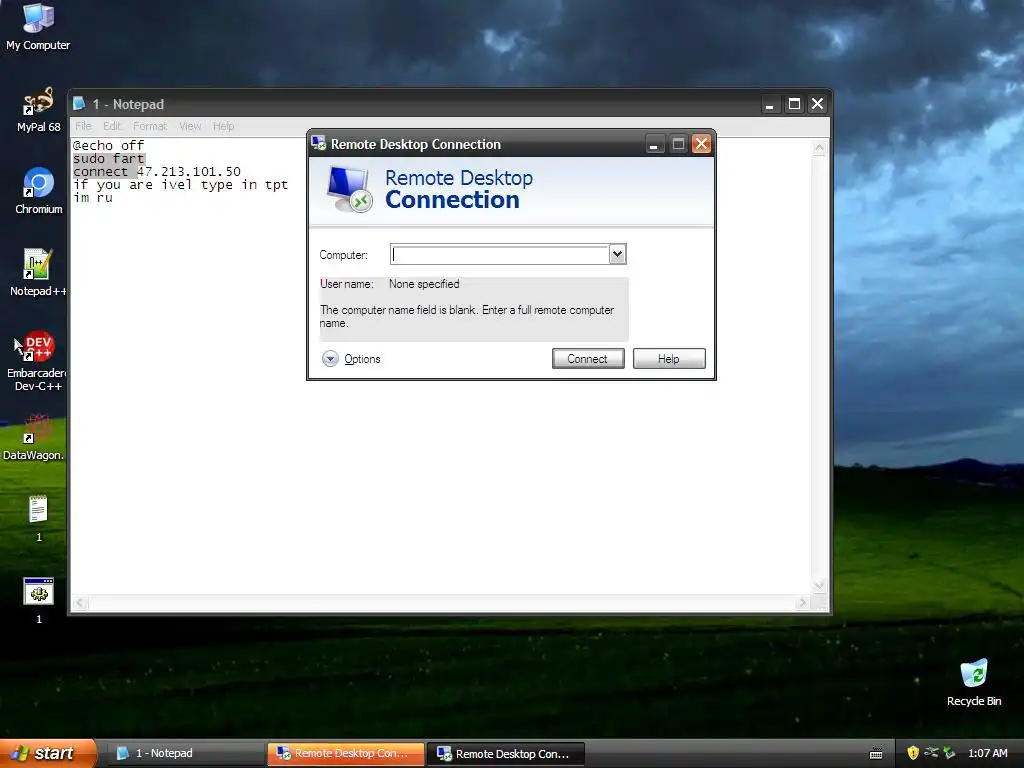
Task: Click the 'im ru' line in Notepad
Action: pyautogui.click(x=93, y=197)
